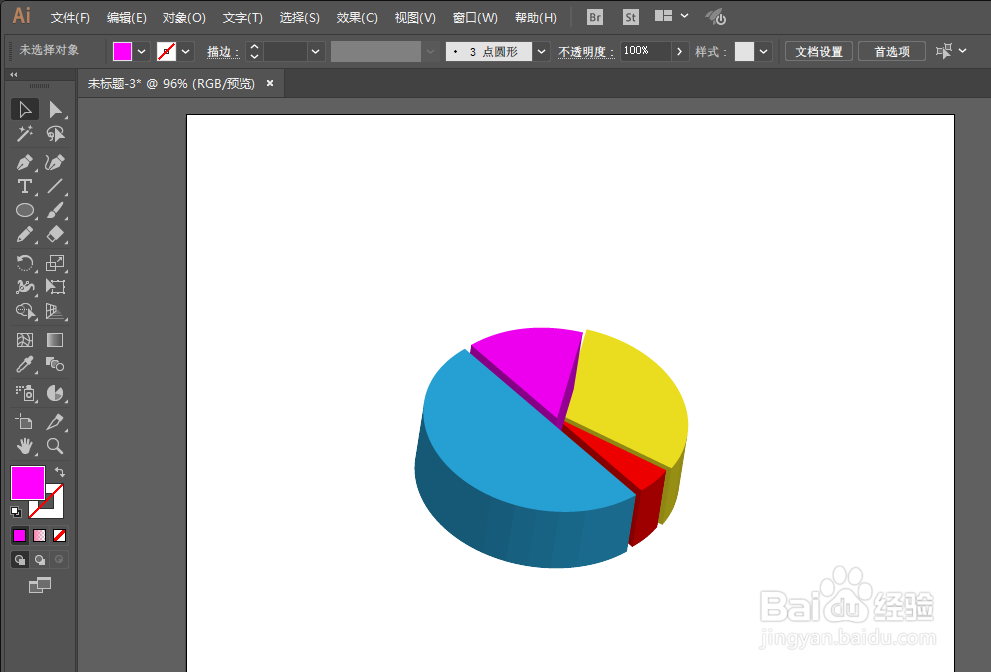Select the Type tool
This screenshot has width=991, height=672.
25,186
